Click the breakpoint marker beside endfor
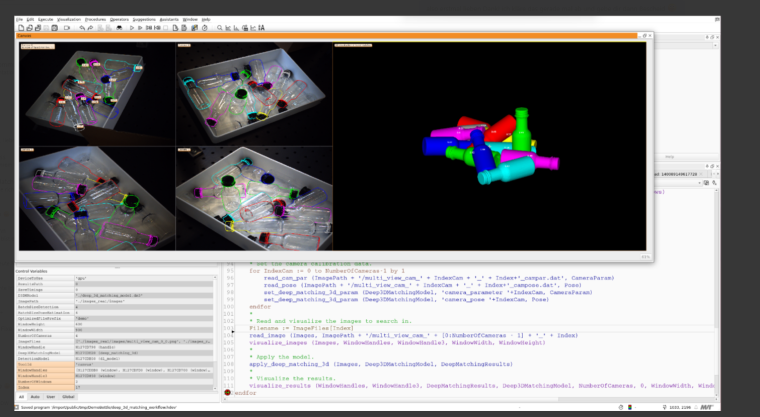Image resolution: width=760 pixels, height=417 pixels. [227, 393]
